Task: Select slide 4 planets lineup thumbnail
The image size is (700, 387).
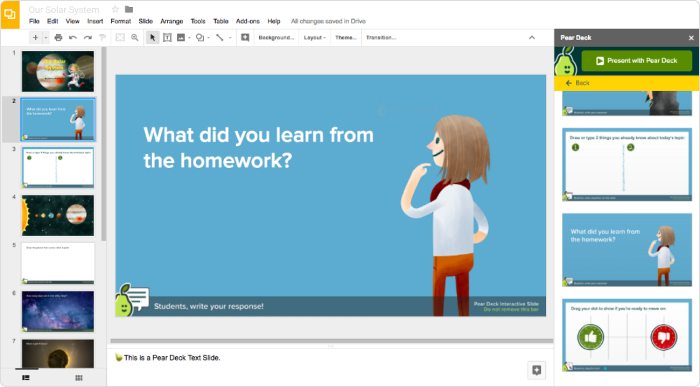Action: point(58,215)
